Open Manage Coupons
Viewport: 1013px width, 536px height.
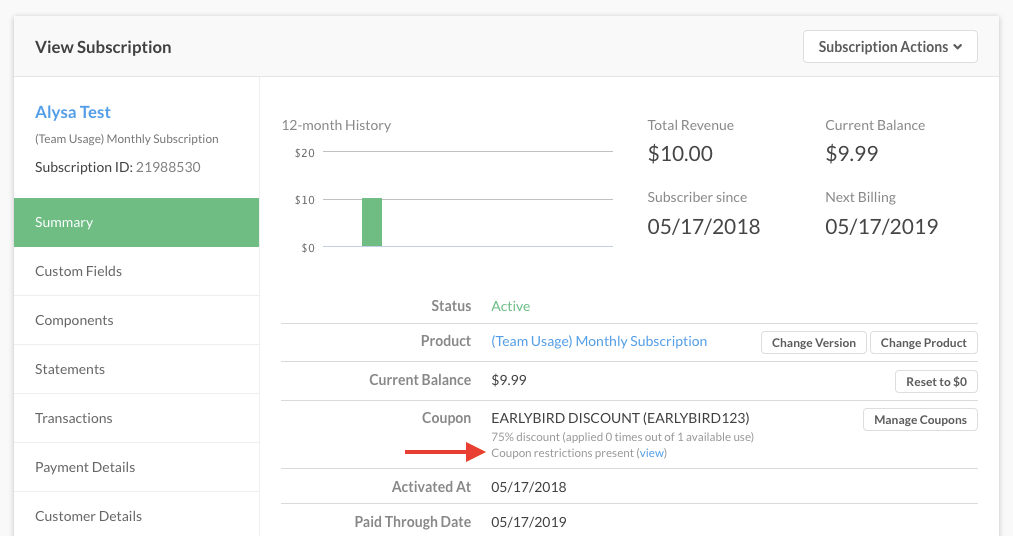point(920,420)
